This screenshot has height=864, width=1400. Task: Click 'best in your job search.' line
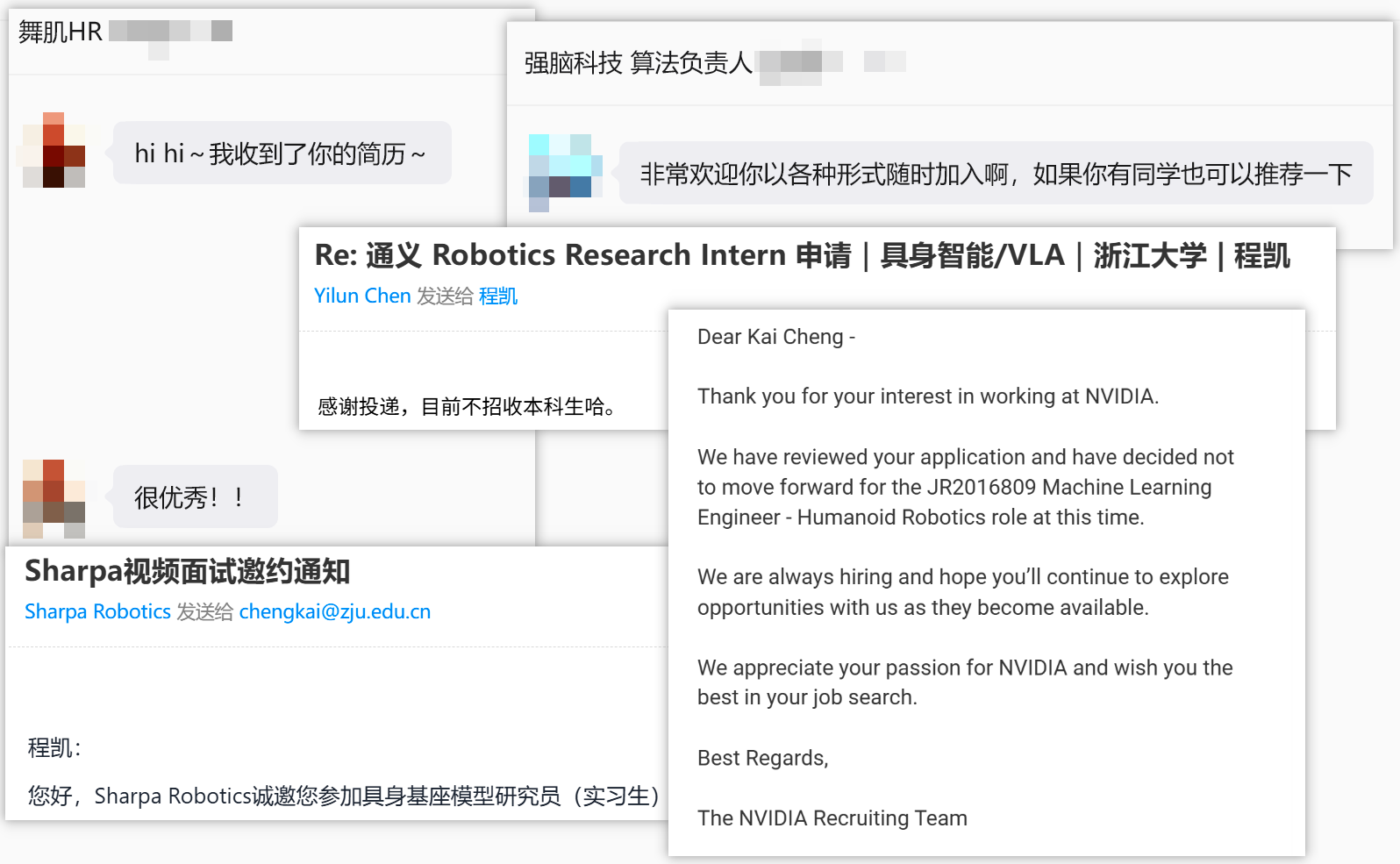807,697
